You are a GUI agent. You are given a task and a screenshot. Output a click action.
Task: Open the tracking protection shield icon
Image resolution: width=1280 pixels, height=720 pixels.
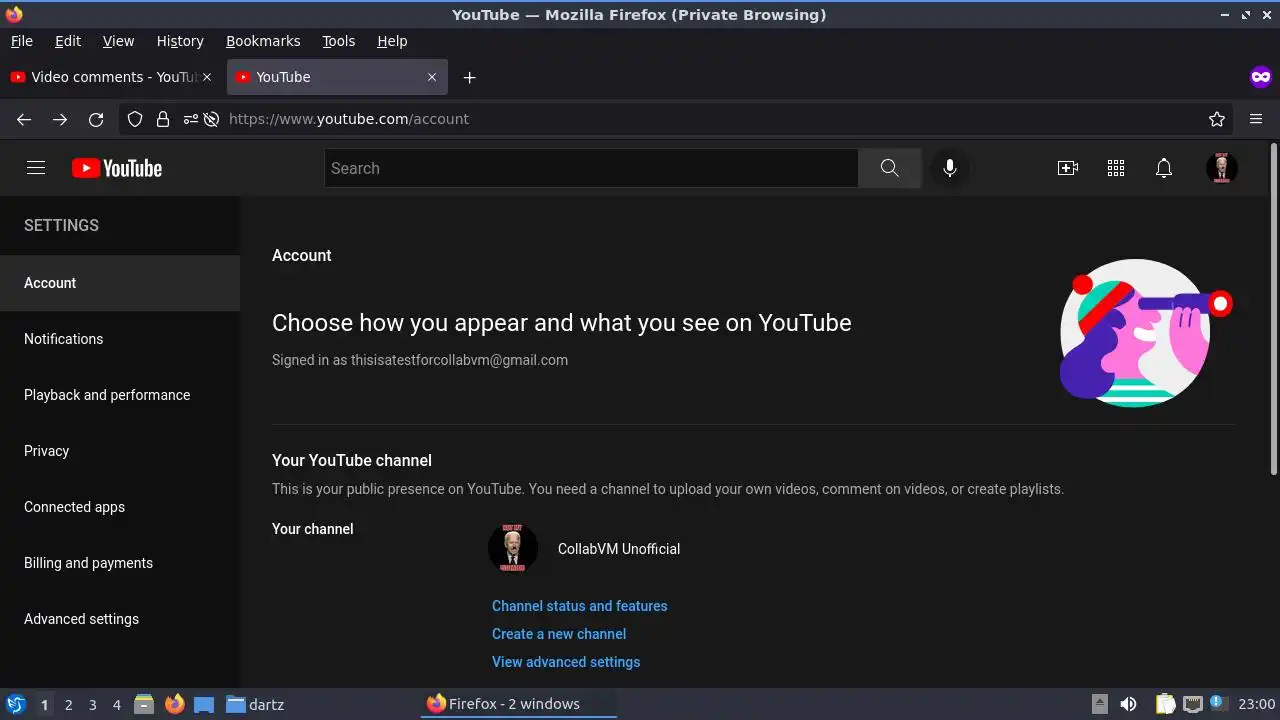[135, 119]
